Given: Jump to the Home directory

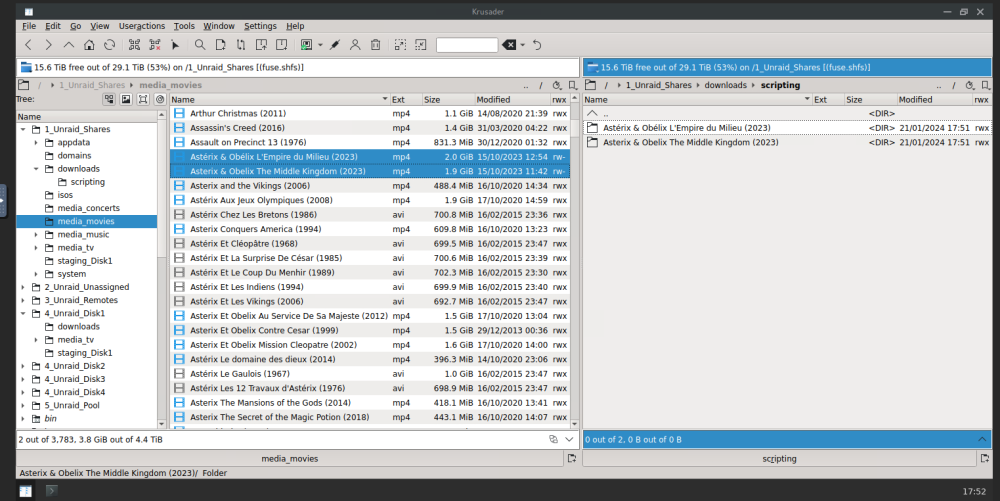Looking at the screenshot, I should pyautogui.click(x=89, y=45).
